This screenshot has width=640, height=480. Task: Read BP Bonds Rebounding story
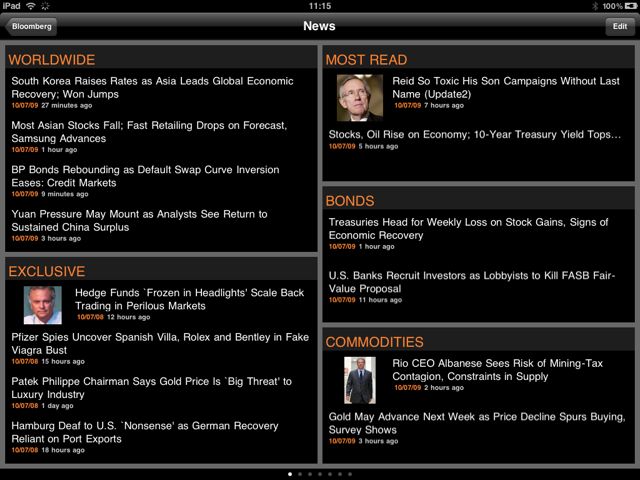[x=145, y=176]
